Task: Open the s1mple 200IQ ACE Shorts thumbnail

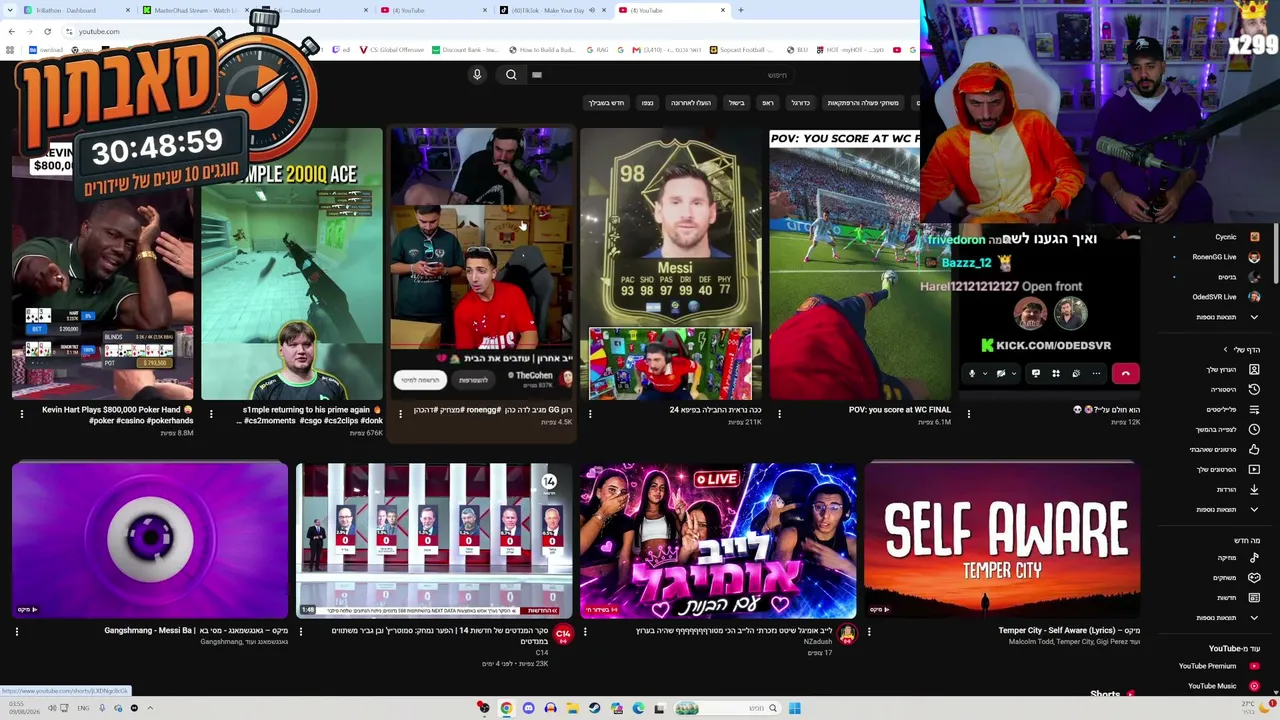Action: pos(292,264)
